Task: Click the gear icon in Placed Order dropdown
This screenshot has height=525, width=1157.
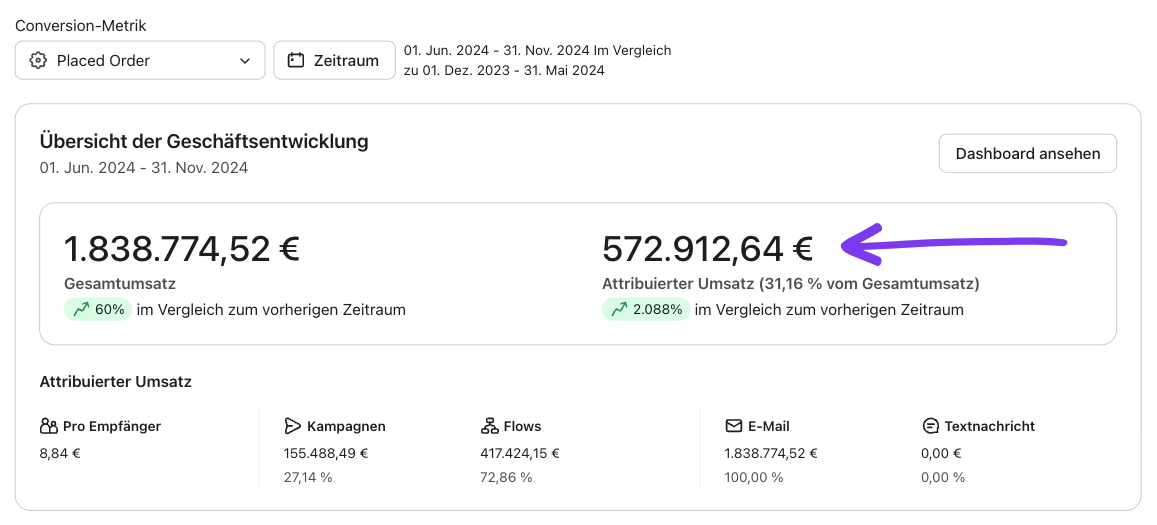Action: pyautogui.click(x=38, y=61)
